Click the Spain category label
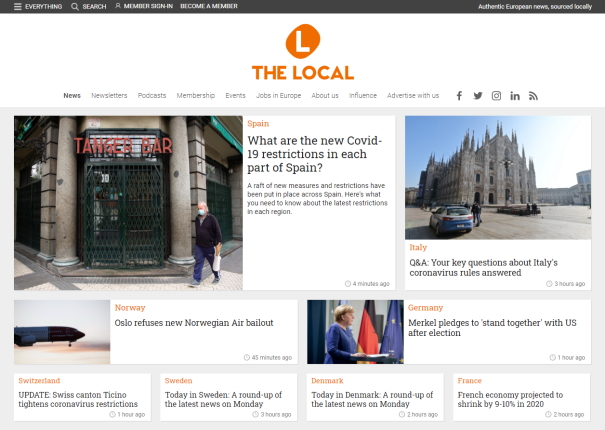Image resolution: width=605 pixels, height=430 pixels. pos(258,124)
